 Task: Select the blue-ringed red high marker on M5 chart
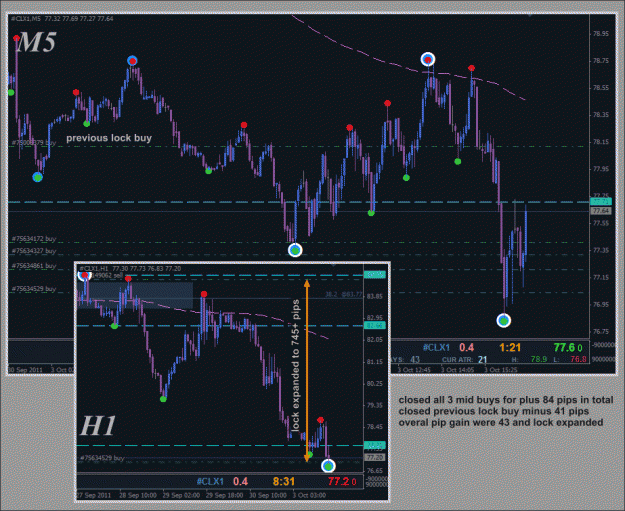[132, 61]
